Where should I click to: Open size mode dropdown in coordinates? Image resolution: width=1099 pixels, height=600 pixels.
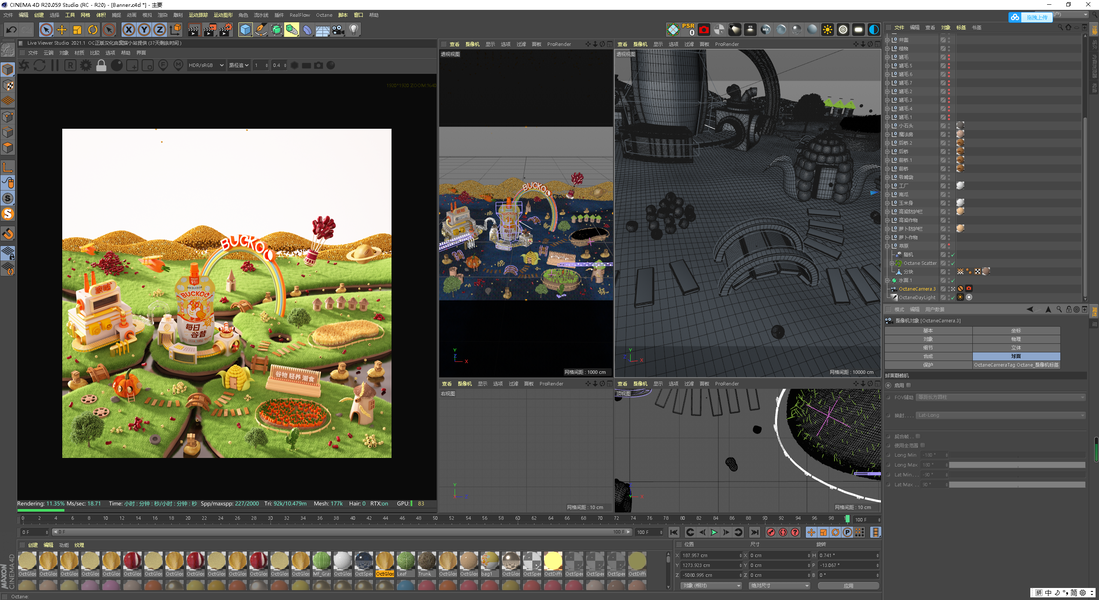779,585
